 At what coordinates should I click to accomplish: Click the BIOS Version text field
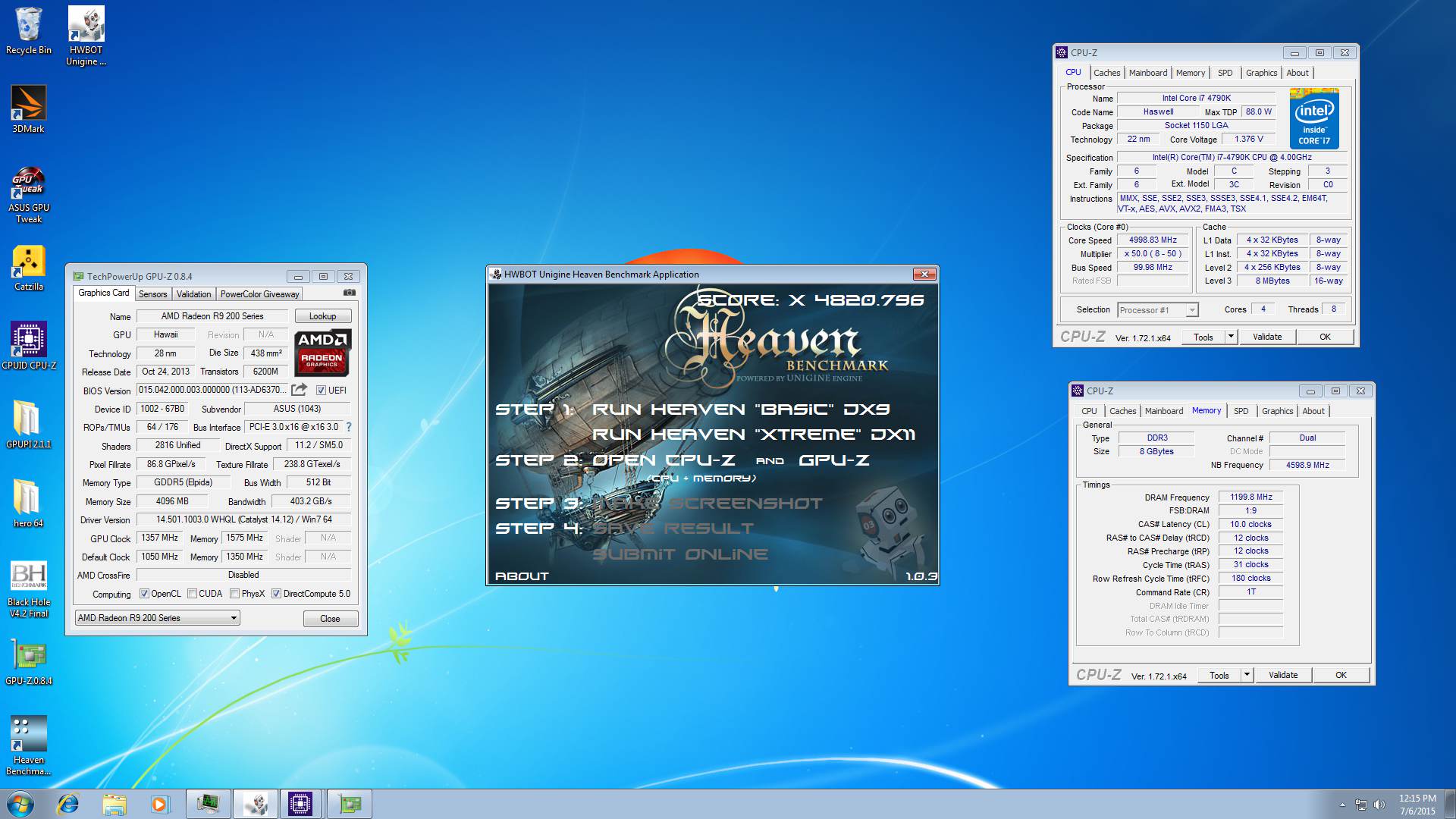point(212,390)
